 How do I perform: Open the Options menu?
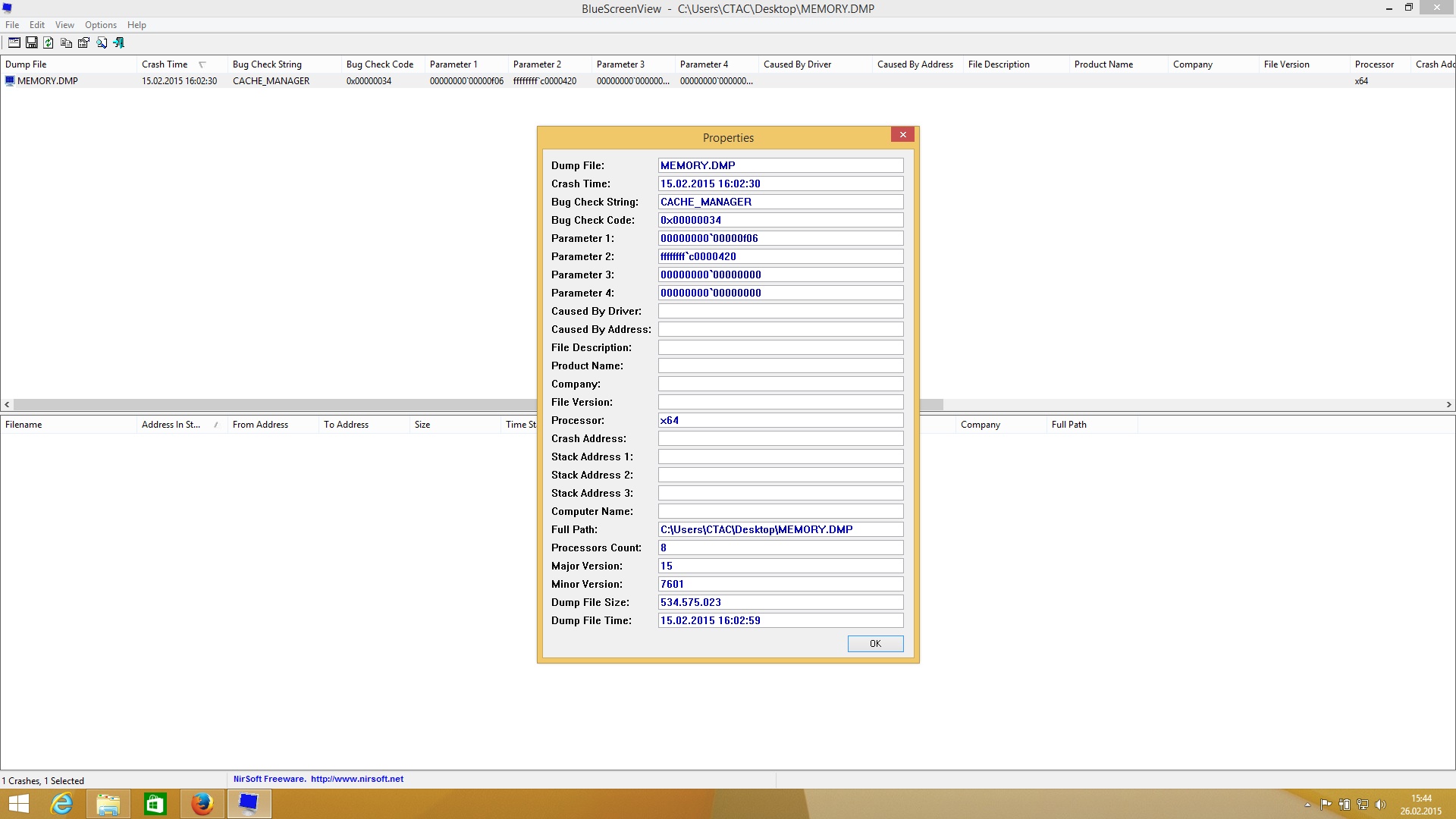coord(100,25)
